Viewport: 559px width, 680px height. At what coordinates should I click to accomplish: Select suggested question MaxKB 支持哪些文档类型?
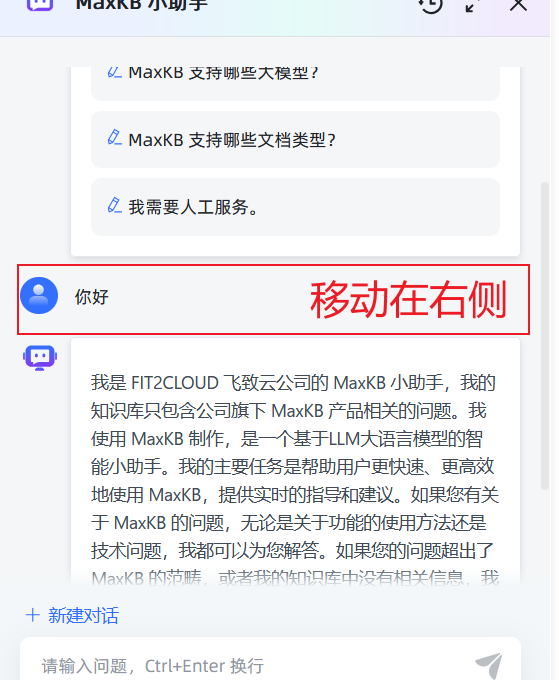[295, 140]
